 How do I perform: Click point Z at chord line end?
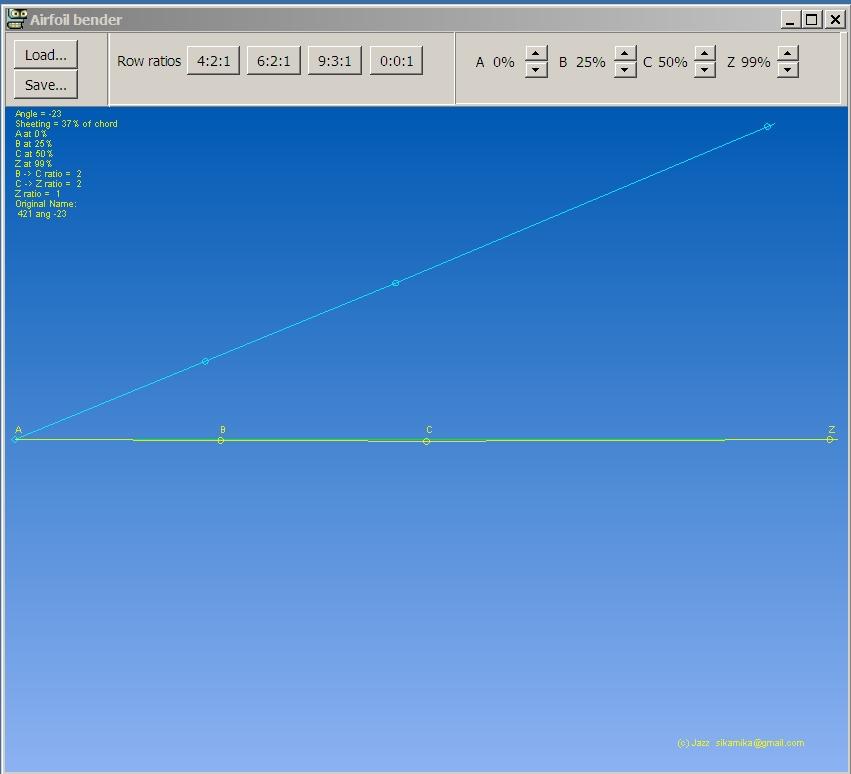pyautogui.click(x=830, y=439)
